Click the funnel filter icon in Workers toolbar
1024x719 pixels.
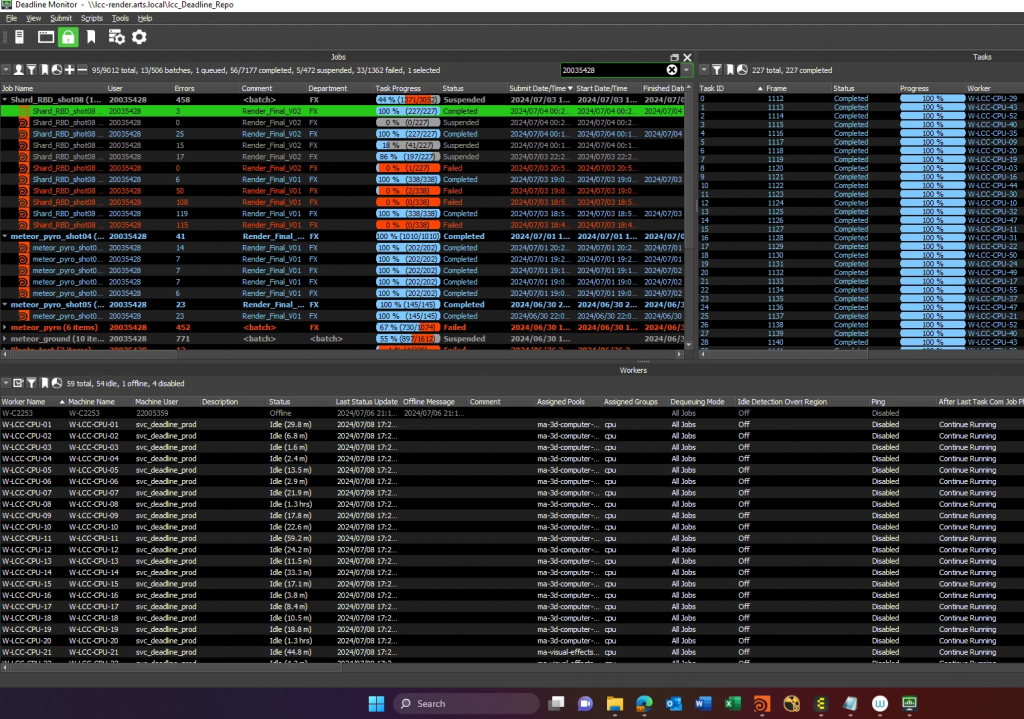(x=31, y=383)
